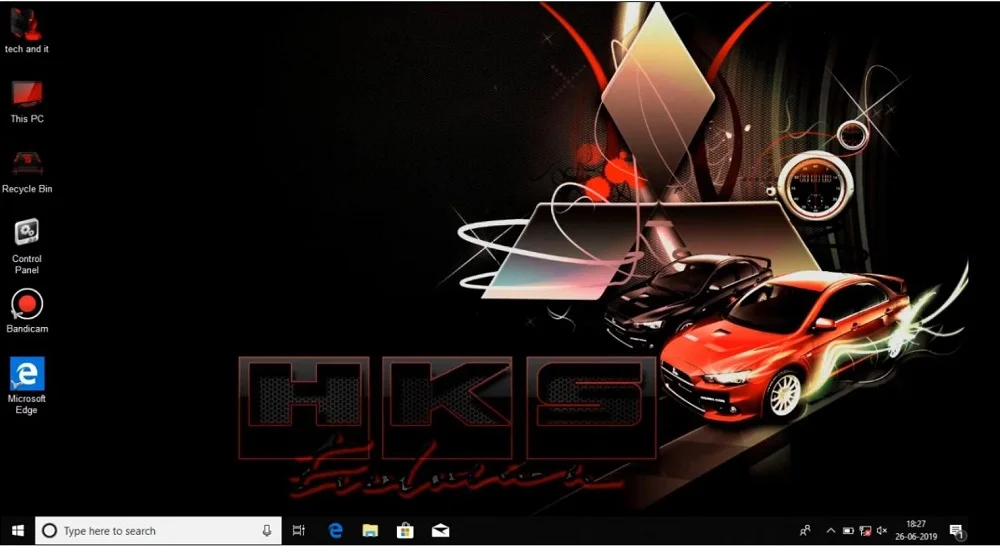Select the Control Panel desktop shortcut
The image size is (1000, 546).
coord(27,246)
